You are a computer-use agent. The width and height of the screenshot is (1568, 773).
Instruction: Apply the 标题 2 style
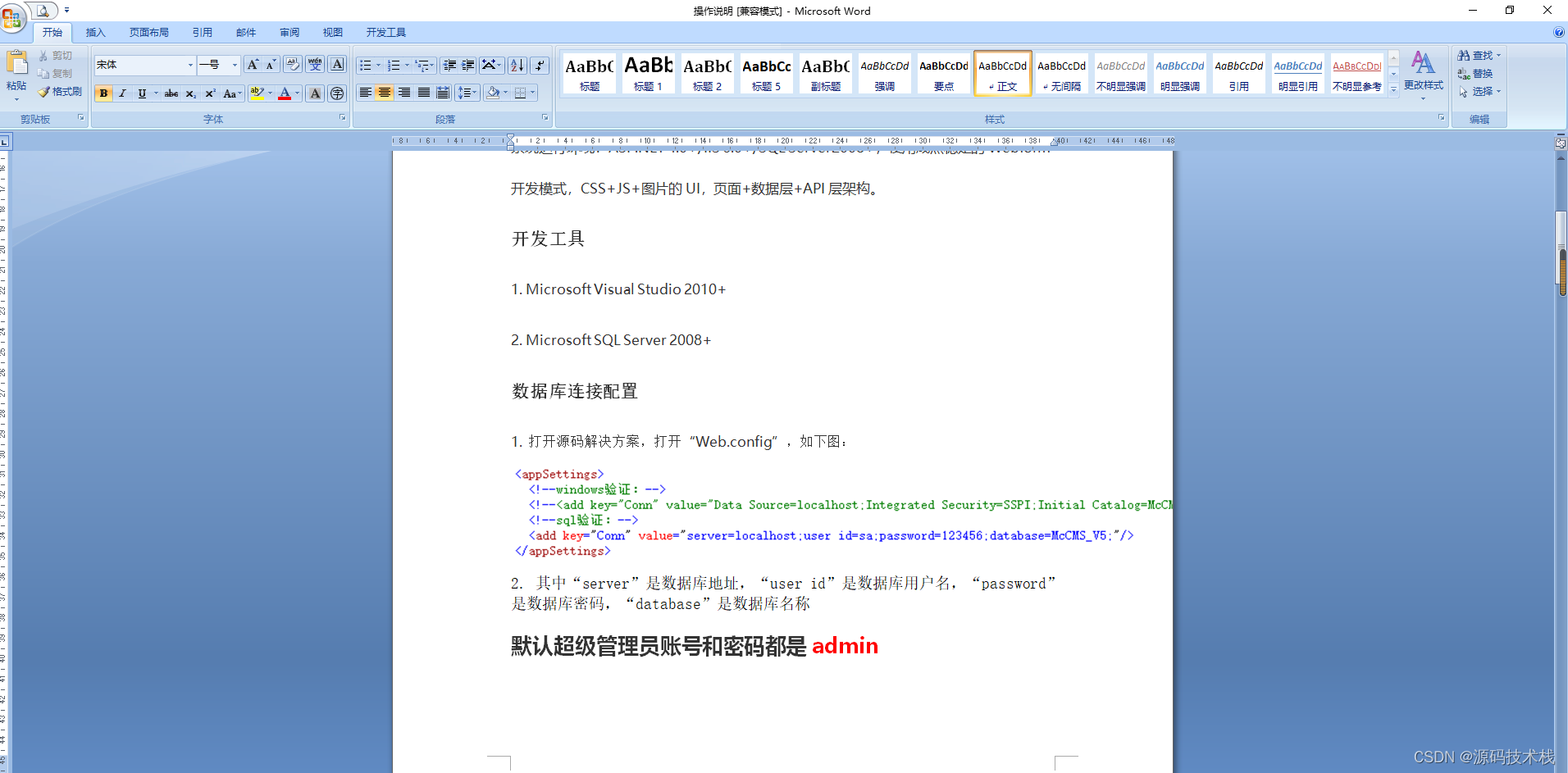click(x=707, y=72)
